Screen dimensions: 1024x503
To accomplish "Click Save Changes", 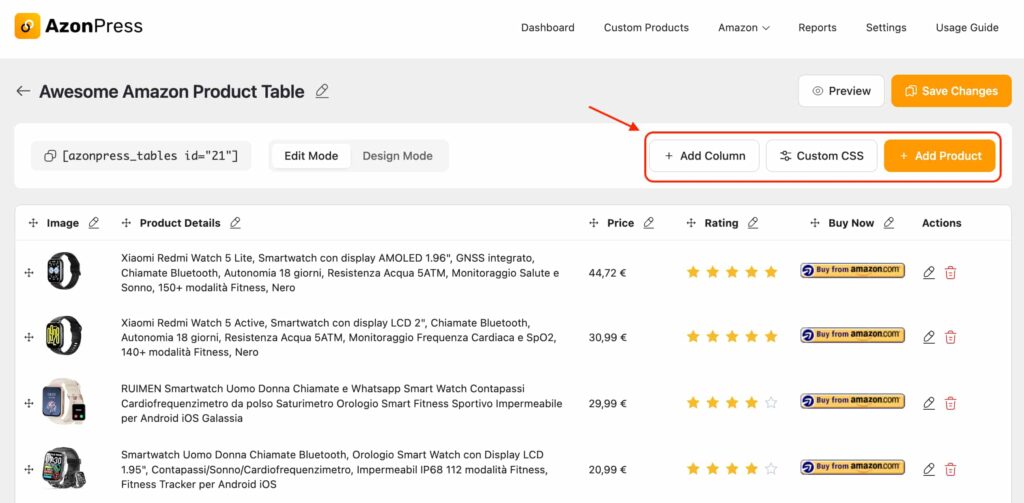I will click(x=951, y=91).
